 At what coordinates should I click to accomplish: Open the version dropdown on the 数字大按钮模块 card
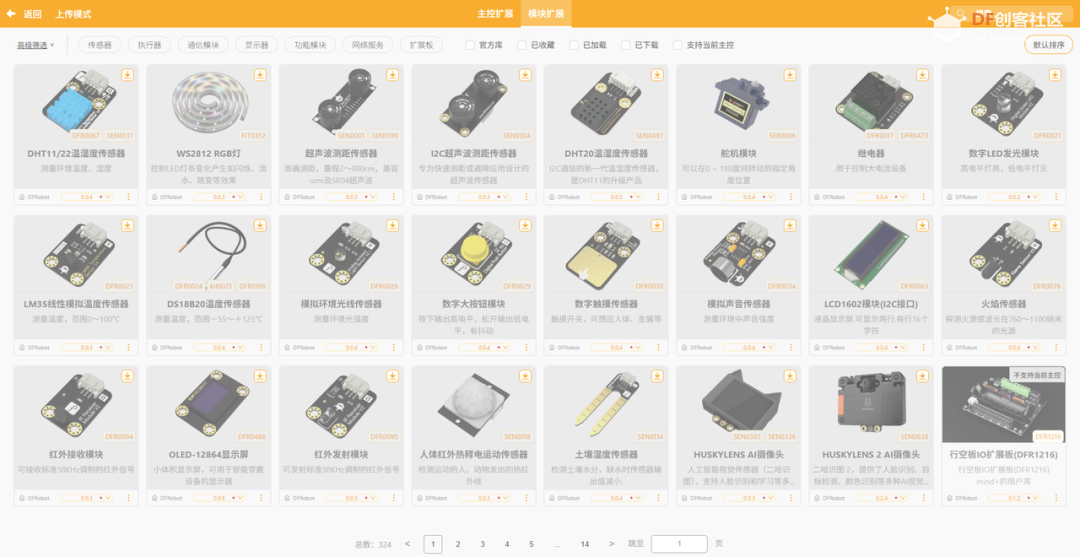tap(484, 348)
